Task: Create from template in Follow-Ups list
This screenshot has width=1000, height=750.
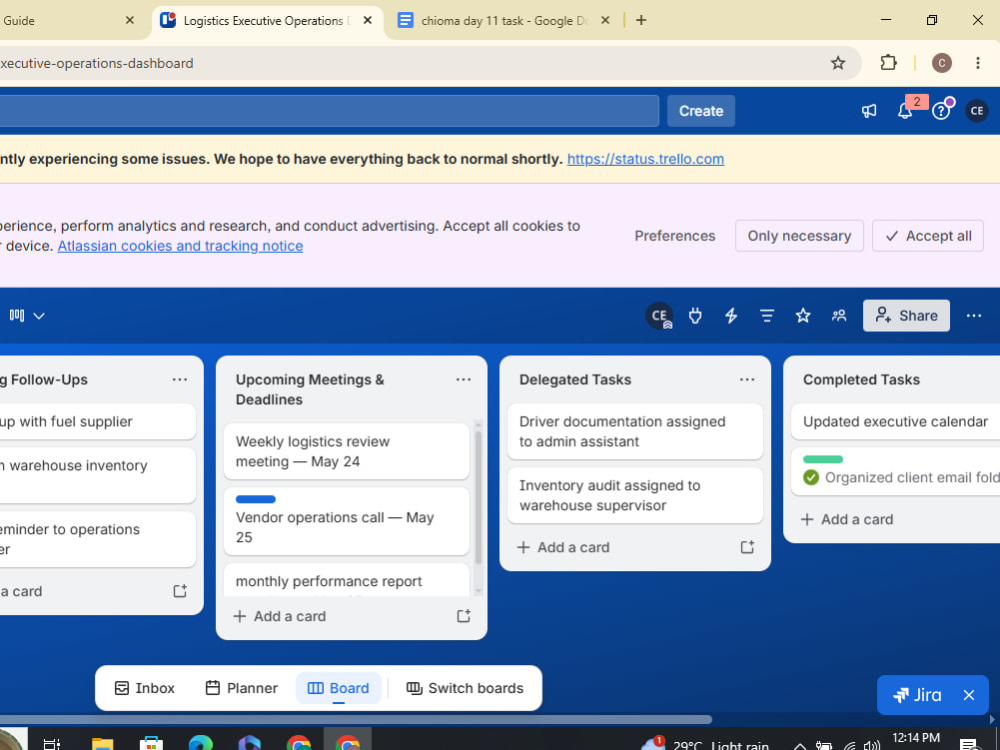Action: [x=180, y=591]
